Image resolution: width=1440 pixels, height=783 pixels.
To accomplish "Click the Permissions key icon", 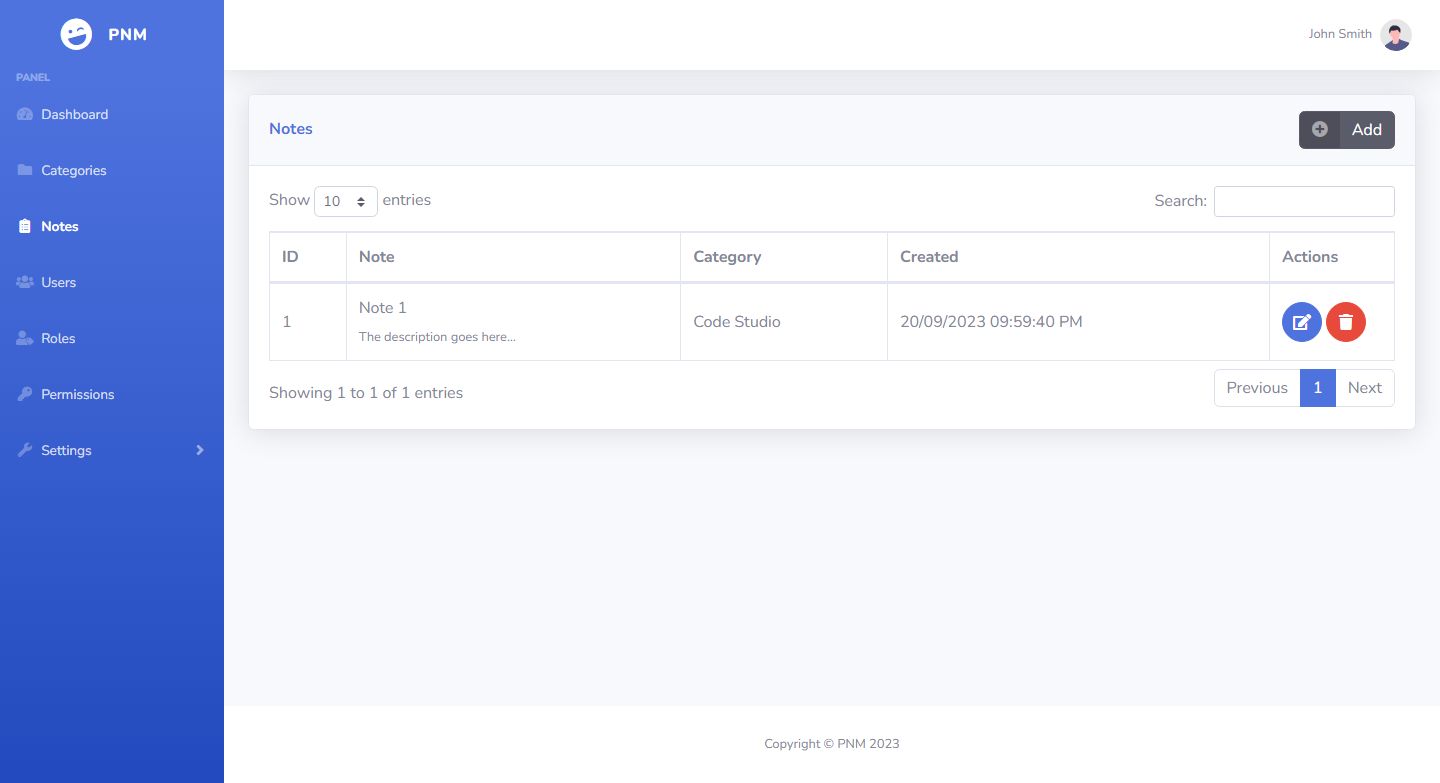I will coord(25,394).
